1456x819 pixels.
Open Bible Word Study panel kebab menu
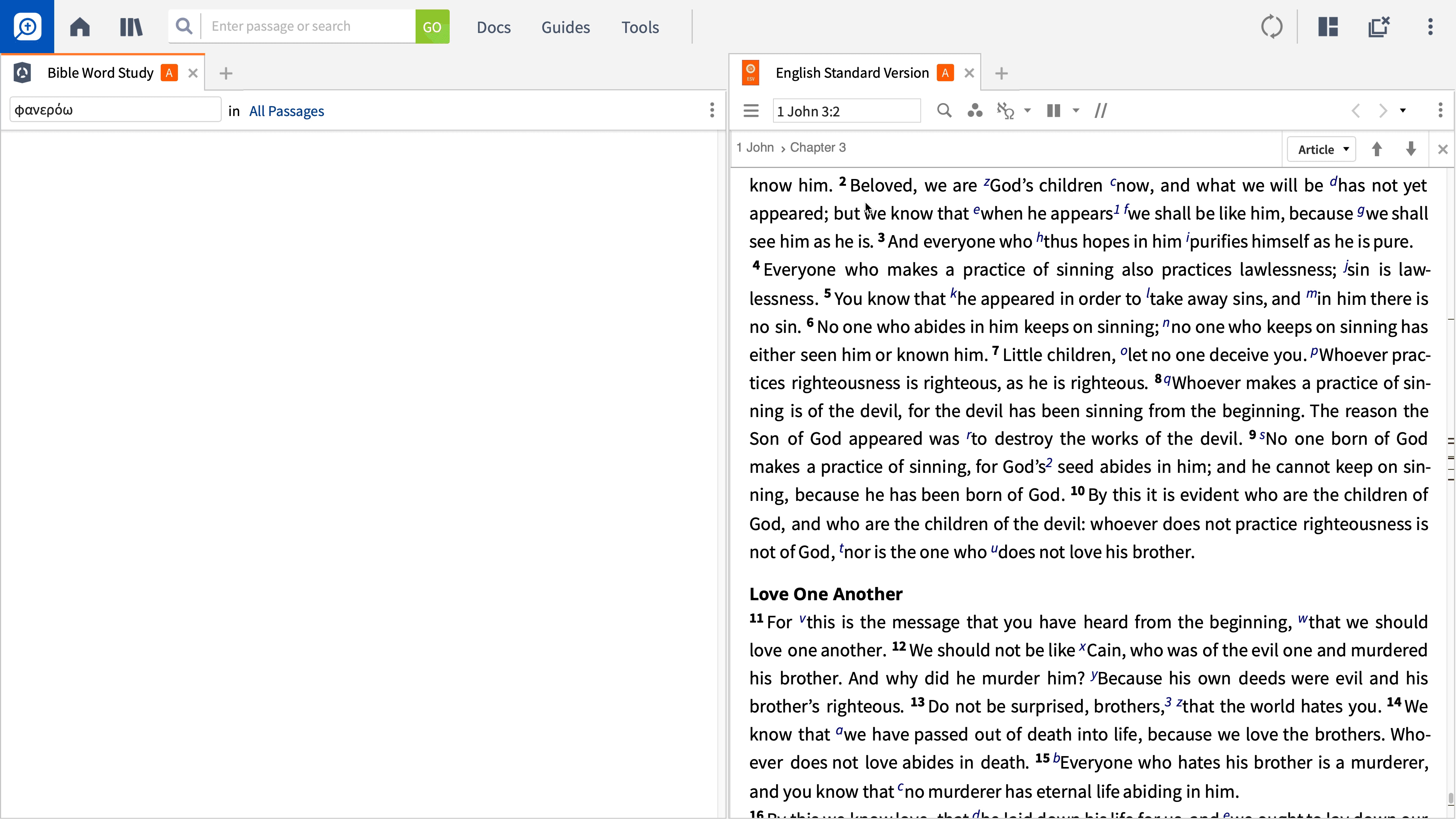pos(712,110)
